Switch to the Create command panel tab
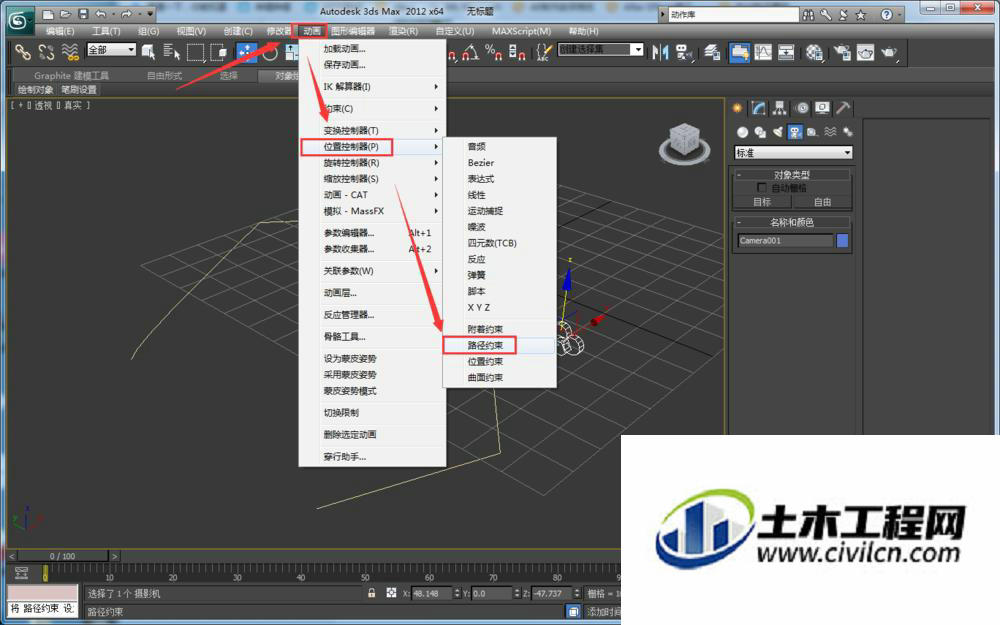Screen dimensions: 1000x625 click(737, 108)
